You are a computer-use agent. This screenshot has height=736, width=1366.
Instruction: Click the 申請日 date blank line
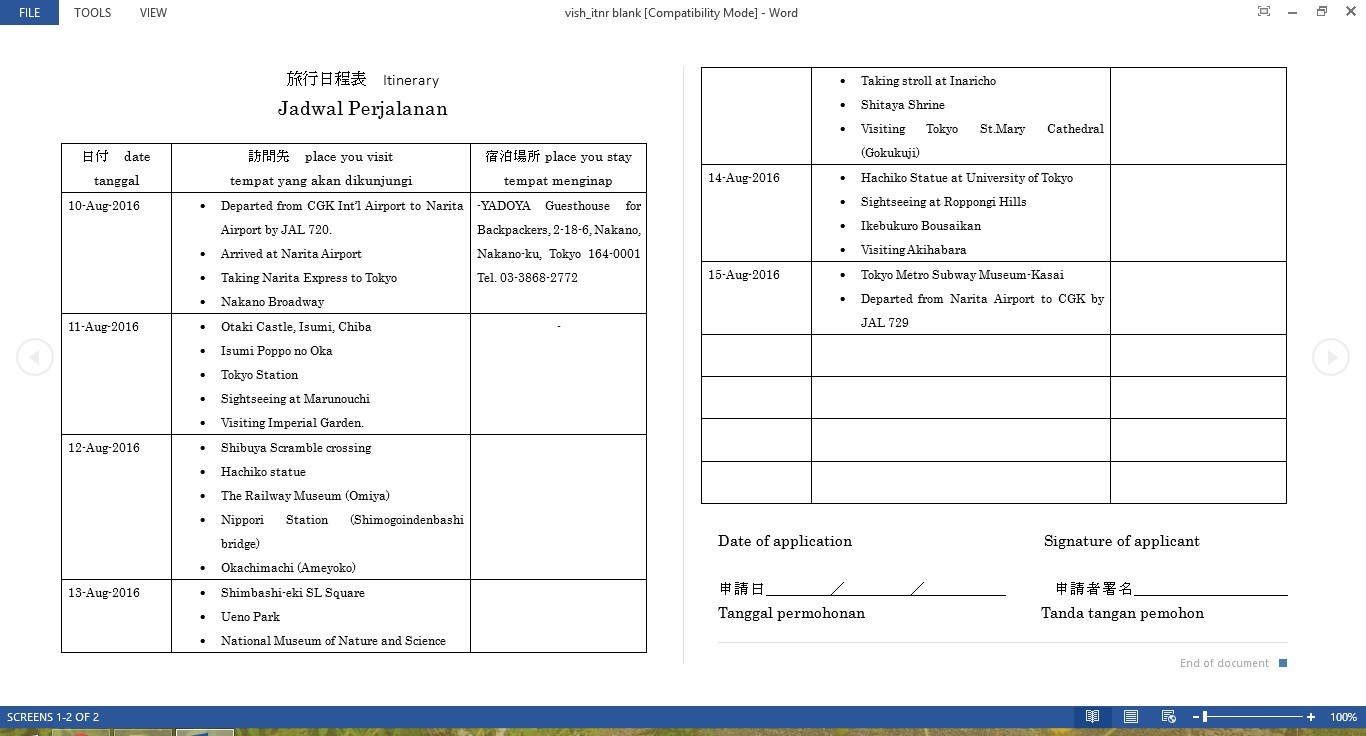[x=885, y=589]
